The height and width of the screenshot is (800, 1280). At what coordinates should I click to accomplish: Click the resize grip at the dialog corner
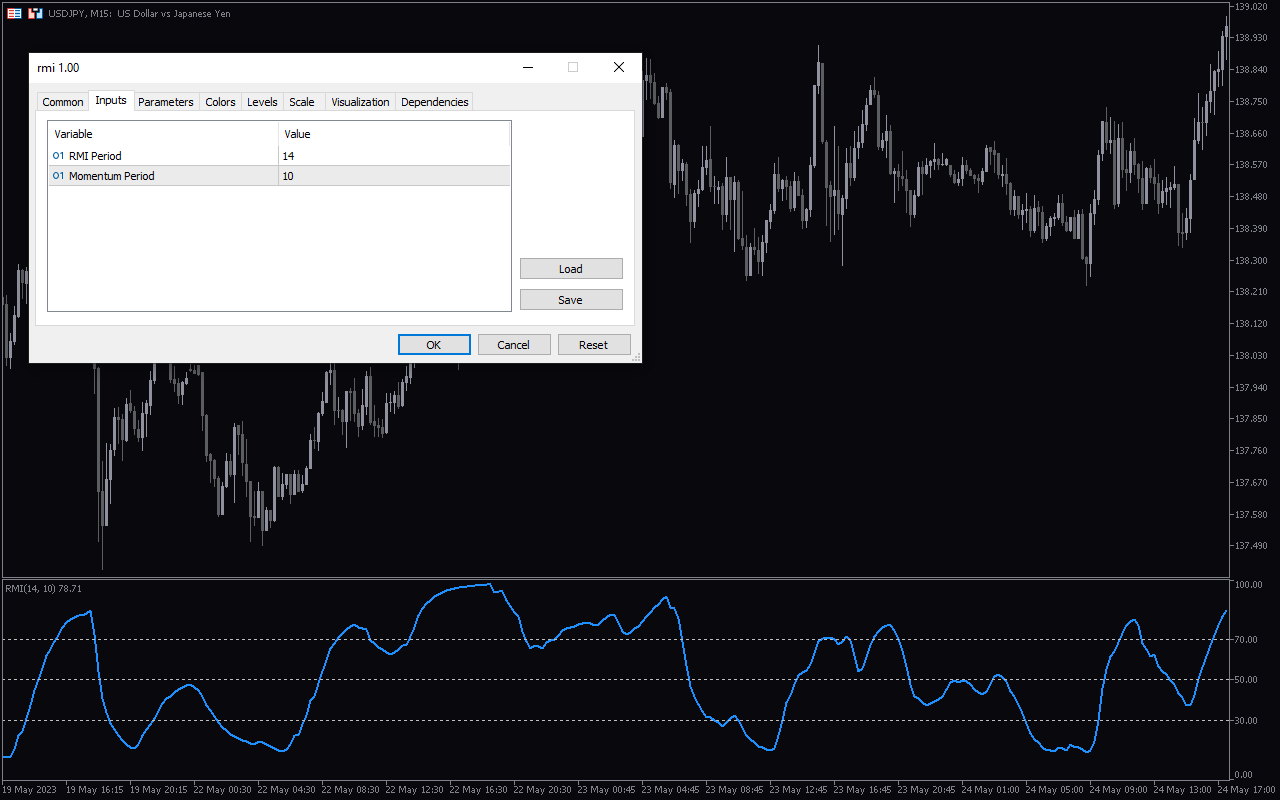636,357
